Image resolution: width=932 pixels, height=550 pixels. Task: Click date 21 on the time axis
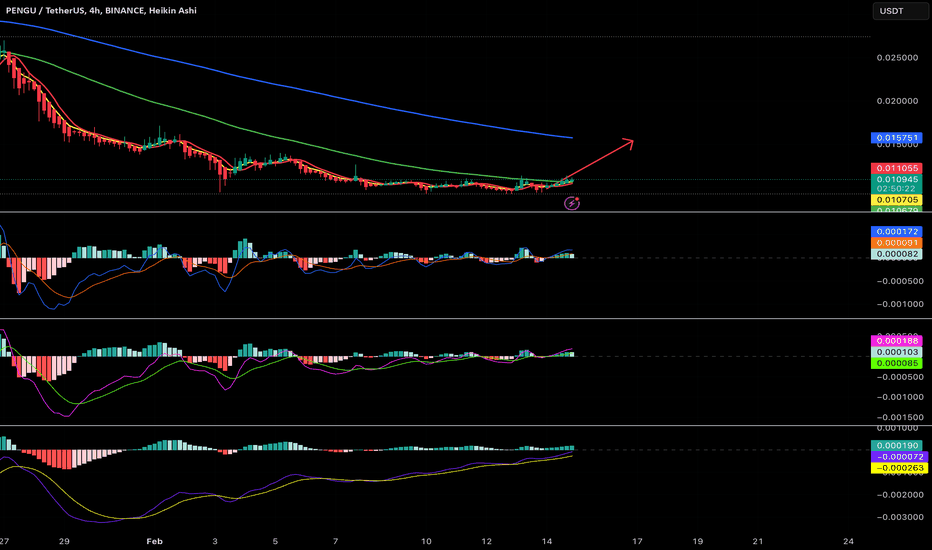pyautogui.click(x=758, y=541)
